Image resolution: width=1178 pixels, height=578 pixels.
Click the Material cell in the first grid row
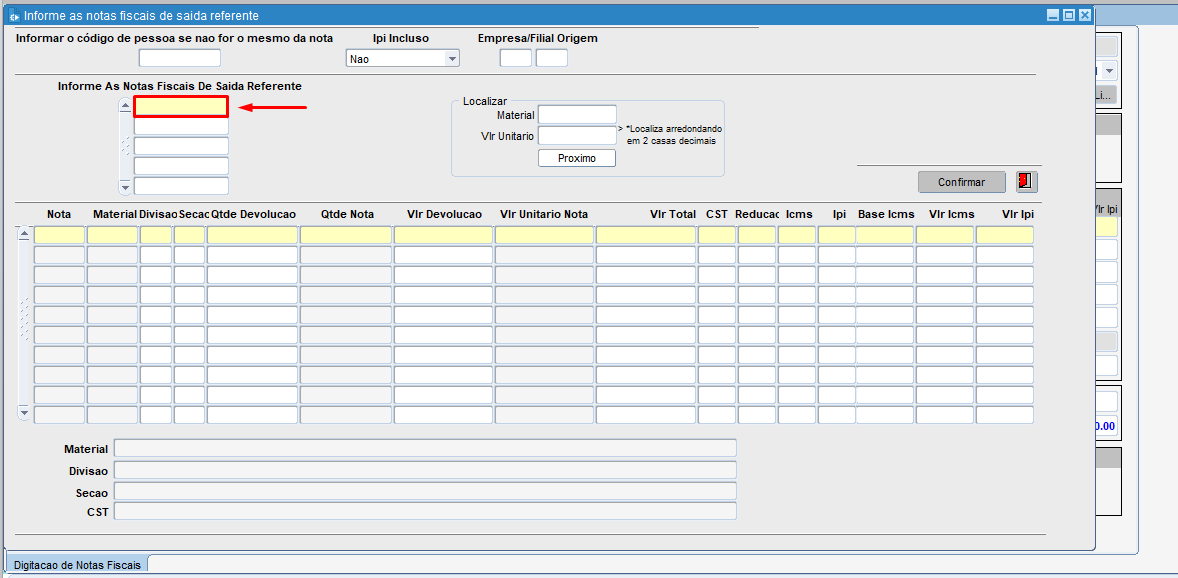click(112, 235)
